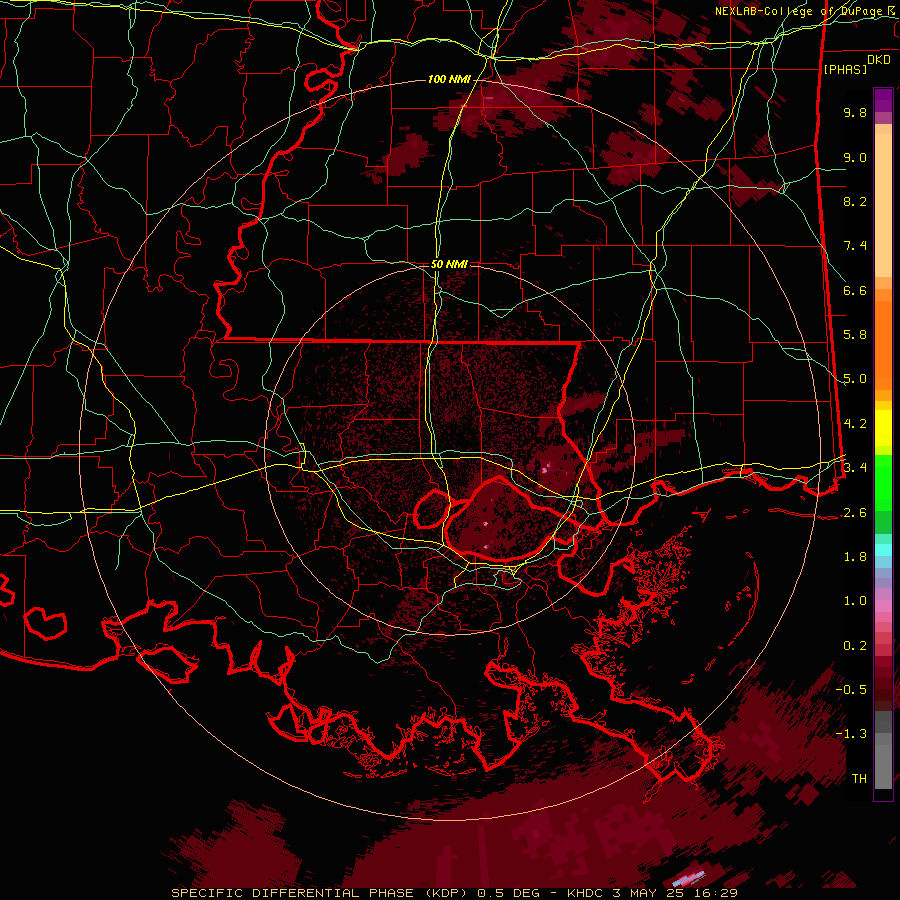Pick the bright green color bar segment
The height and width of the screenshot is (900, 900).
883,482
